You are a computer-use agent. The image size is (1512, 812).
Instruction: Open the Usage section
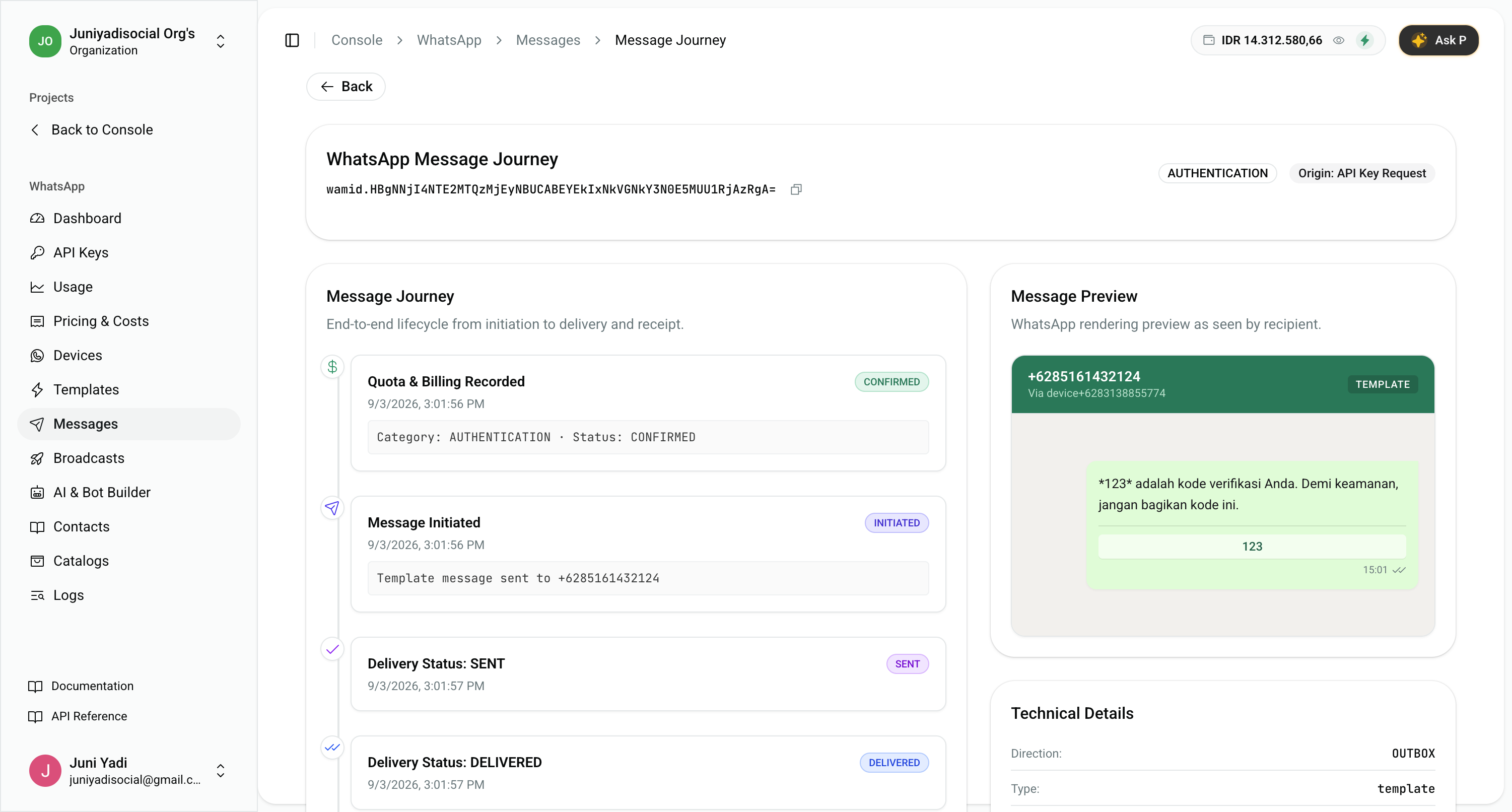[x=128, y=287]
